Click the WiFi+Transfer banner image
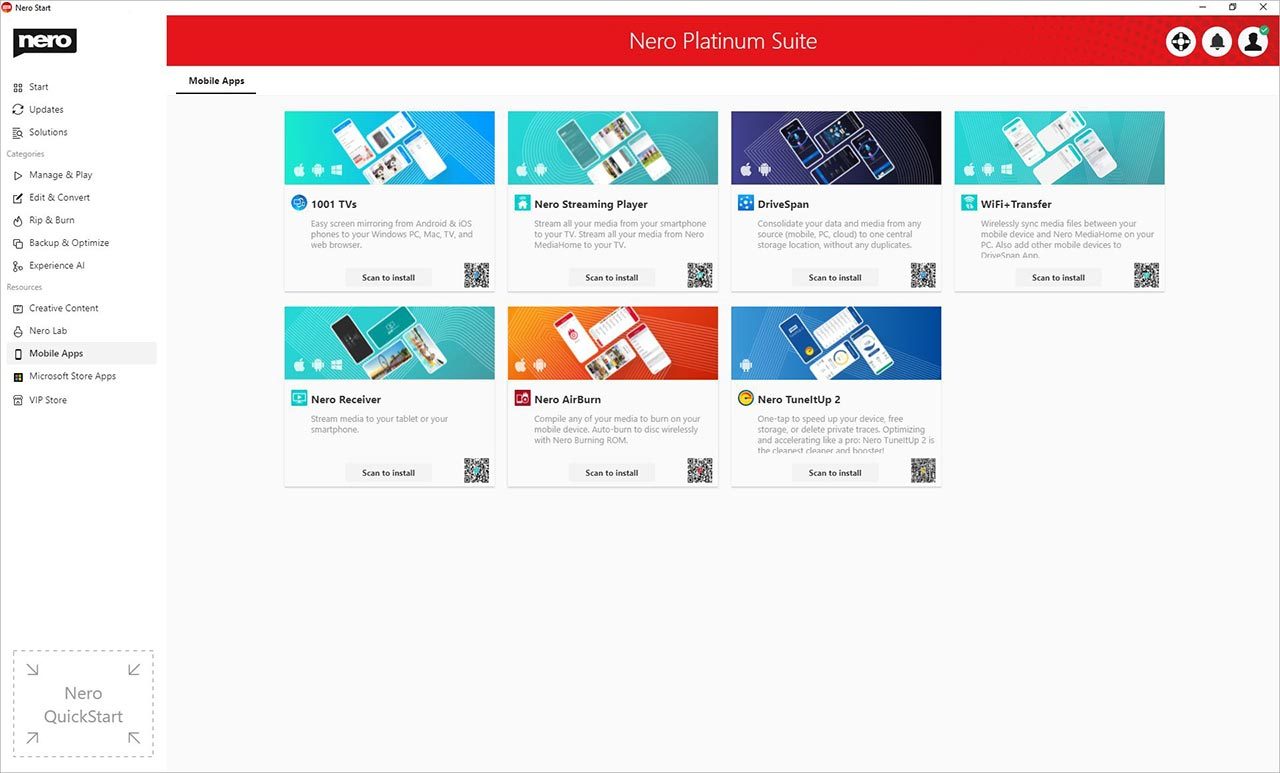The image size is (1280, 773). [1059, 148]
